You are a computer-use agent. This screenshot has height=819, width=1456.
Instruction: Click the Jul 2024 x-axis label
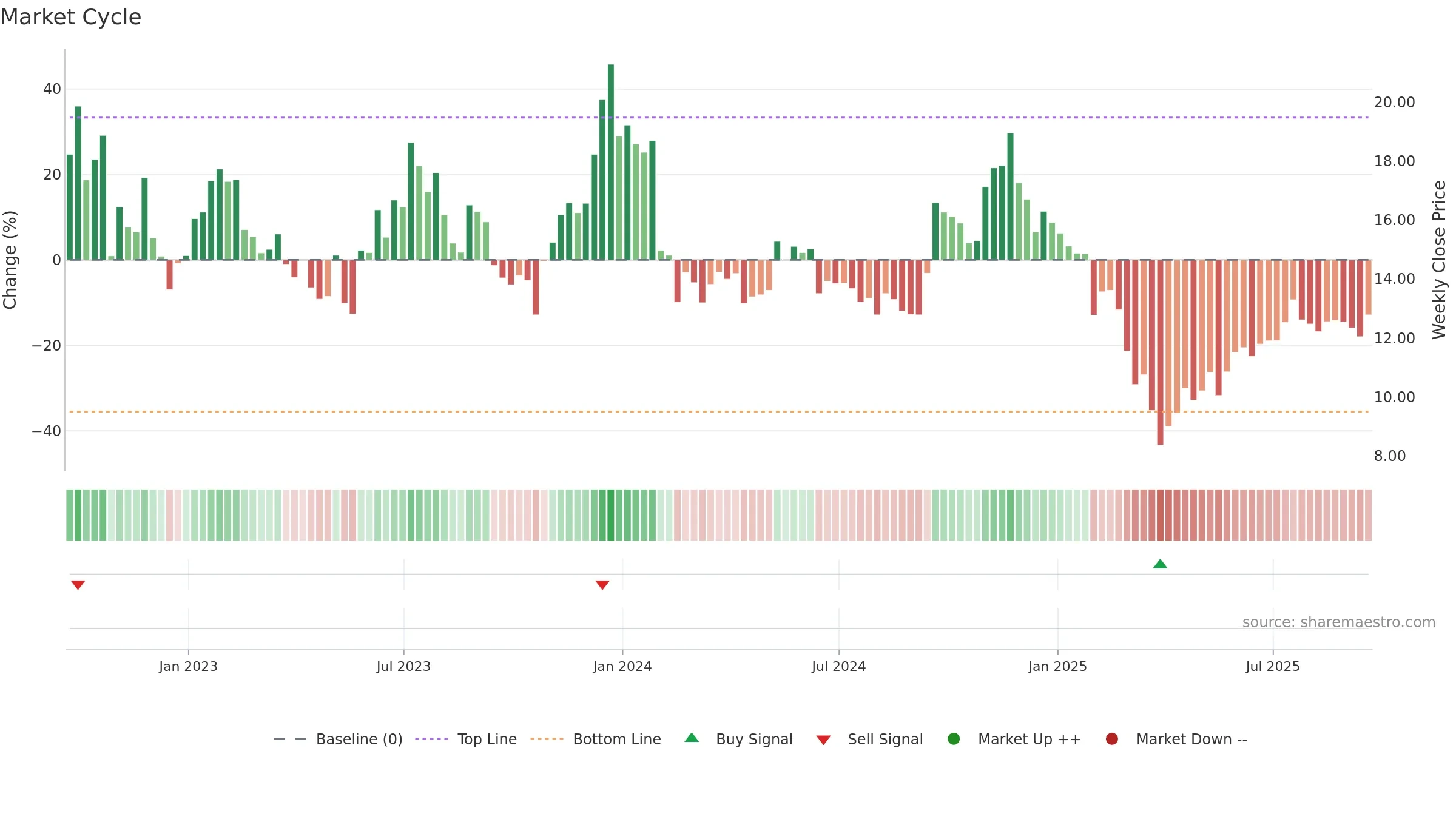click(x=839, y=666)
